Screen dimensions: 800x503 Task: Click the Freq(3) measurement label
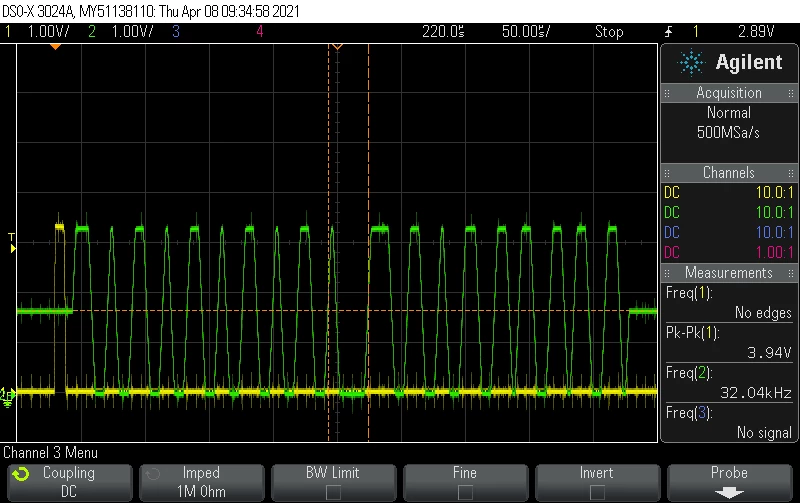click(x=689, y=413)
